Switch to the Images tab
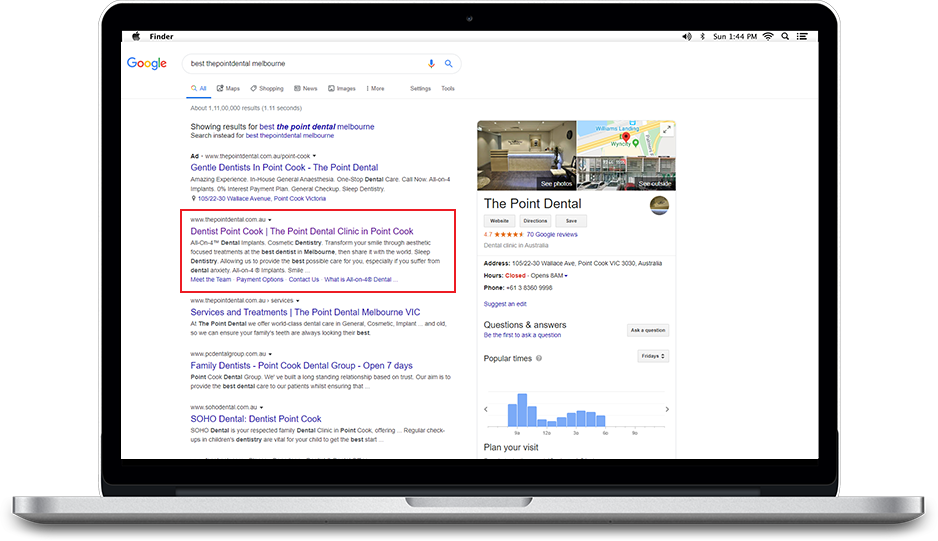This screenshot has width=938, height=541. point(342,89)
